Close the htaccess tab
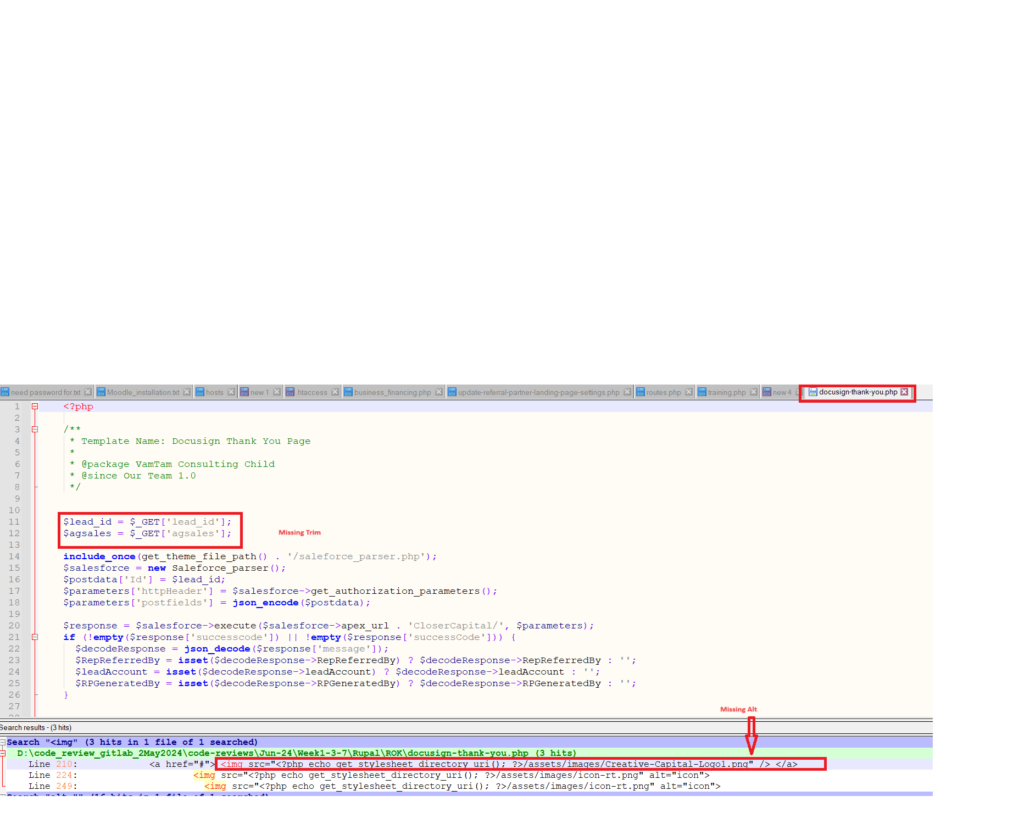This screenshot has width=1024, height=824. (x=335, y=392)
